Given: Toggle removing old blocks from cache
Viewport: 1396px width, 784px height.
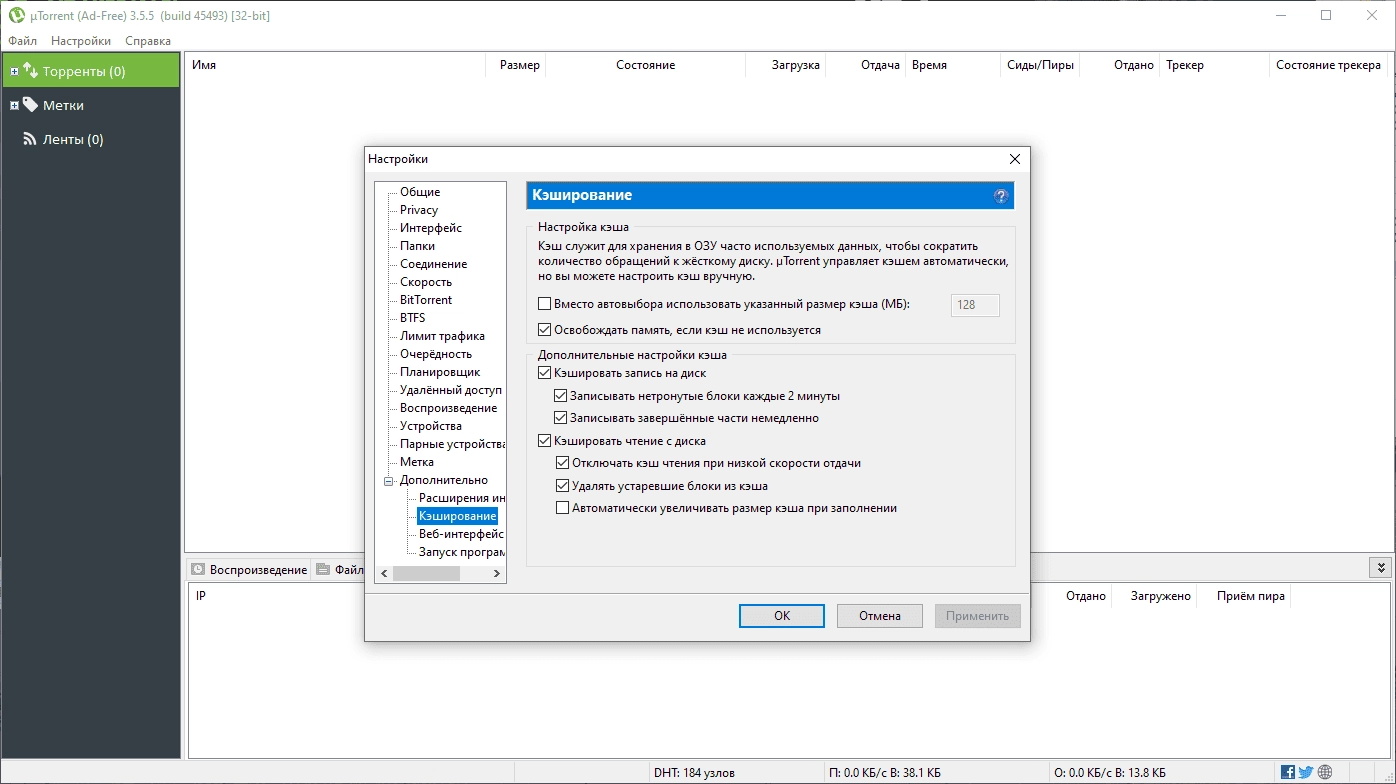Looking at the screenshot, I should click(562, 486).
